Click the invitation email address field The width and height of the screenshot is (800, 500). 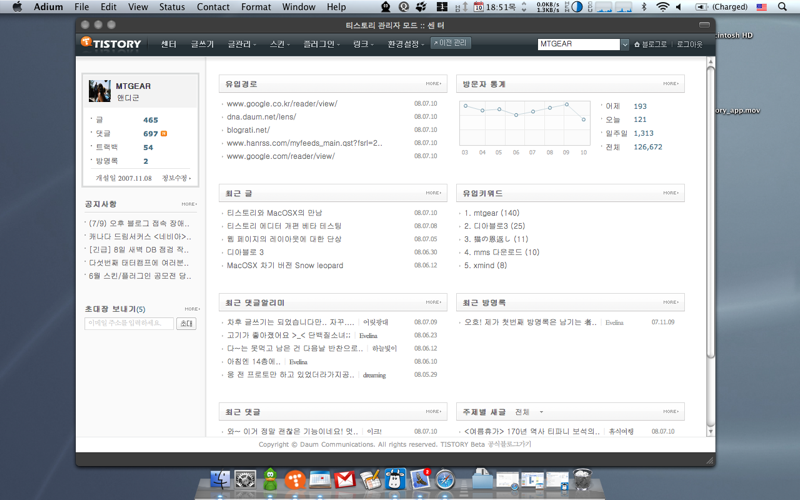(129, 323)
